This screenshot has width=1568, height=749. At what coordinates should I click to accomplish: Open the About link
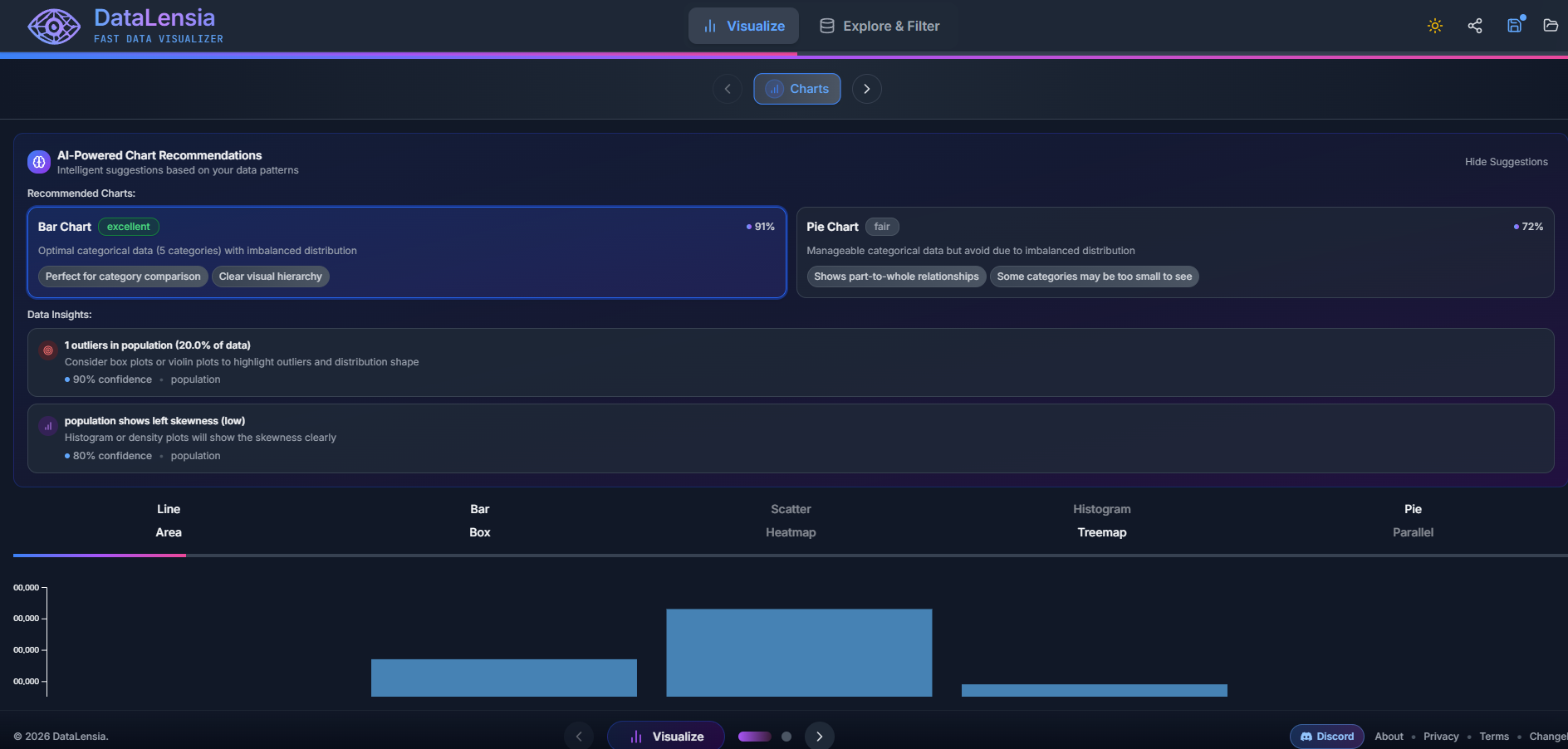click(x=1389, y=737)
